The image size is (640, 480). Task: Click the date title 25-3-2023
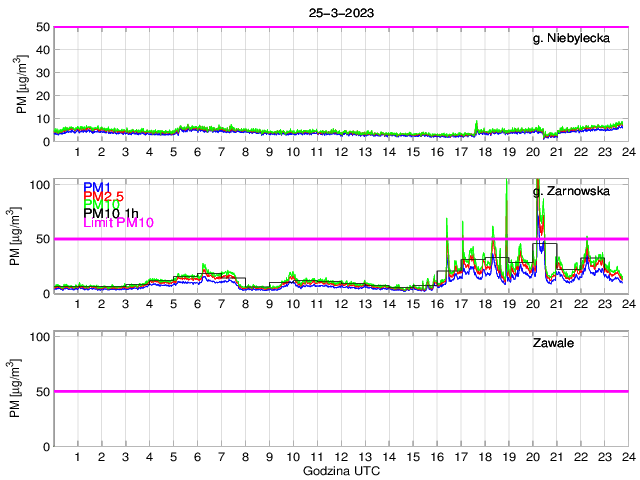tap(340, 11)
